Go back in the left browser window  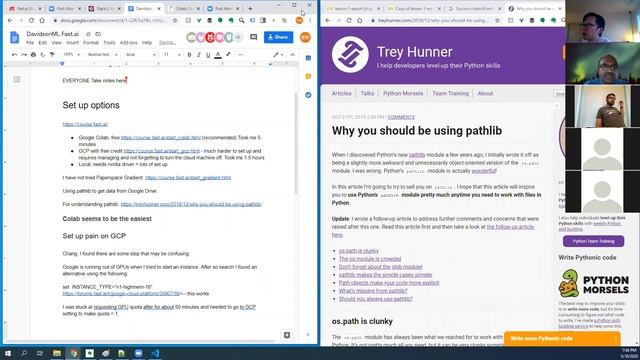(10, 20)
